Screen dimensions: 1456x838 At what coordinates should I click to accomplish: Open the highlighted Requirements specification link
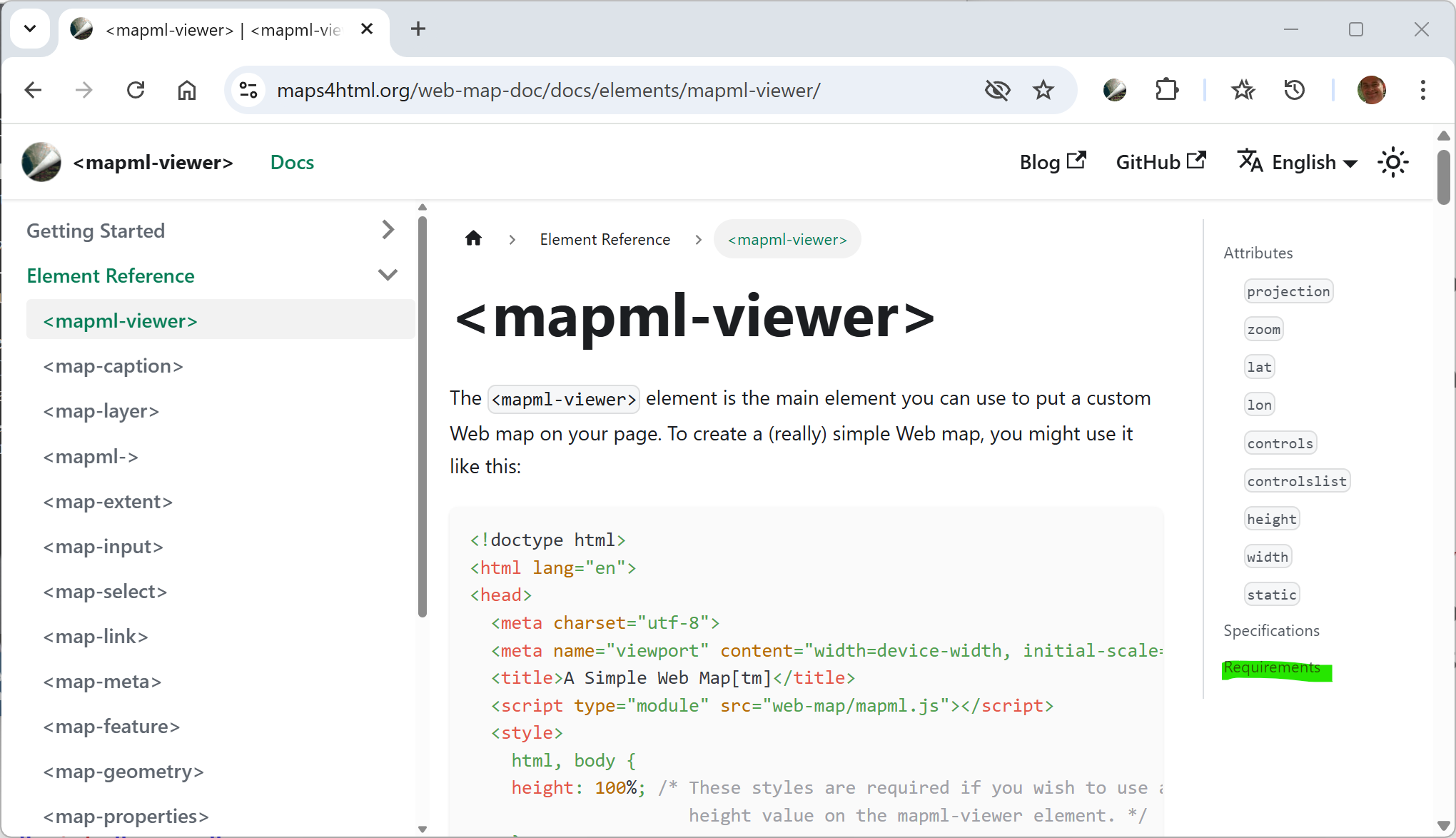click(1271, 668)
